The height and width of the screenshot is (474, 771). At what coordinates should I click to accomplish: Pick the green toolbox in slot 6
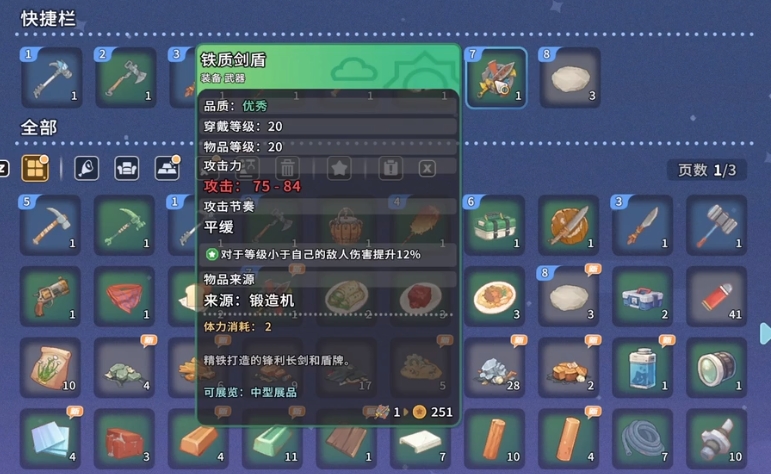pyautogui.click(x=495, y=225)
